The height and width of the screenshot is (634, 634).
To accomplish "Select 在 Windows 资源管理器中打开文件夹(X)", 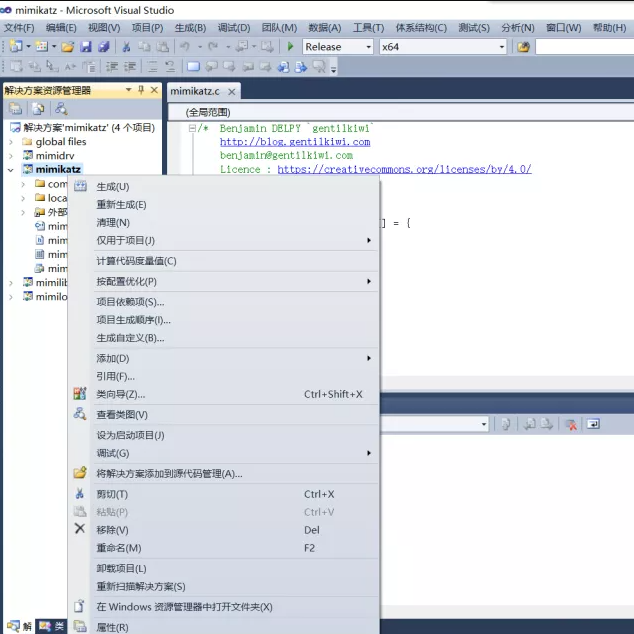I will click(x=224, y=607).
